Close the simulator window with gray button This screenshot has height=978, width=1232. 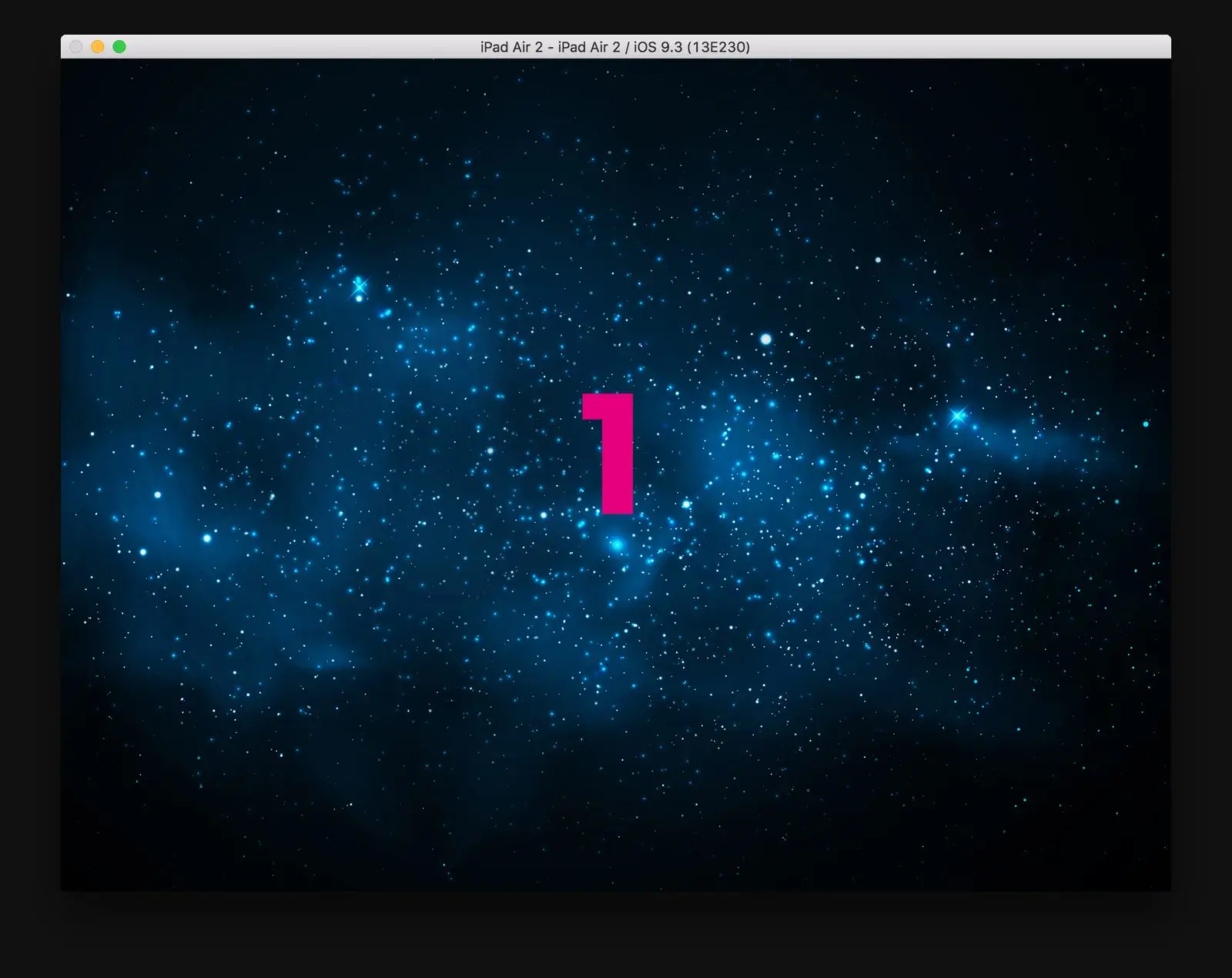point(76,47)
